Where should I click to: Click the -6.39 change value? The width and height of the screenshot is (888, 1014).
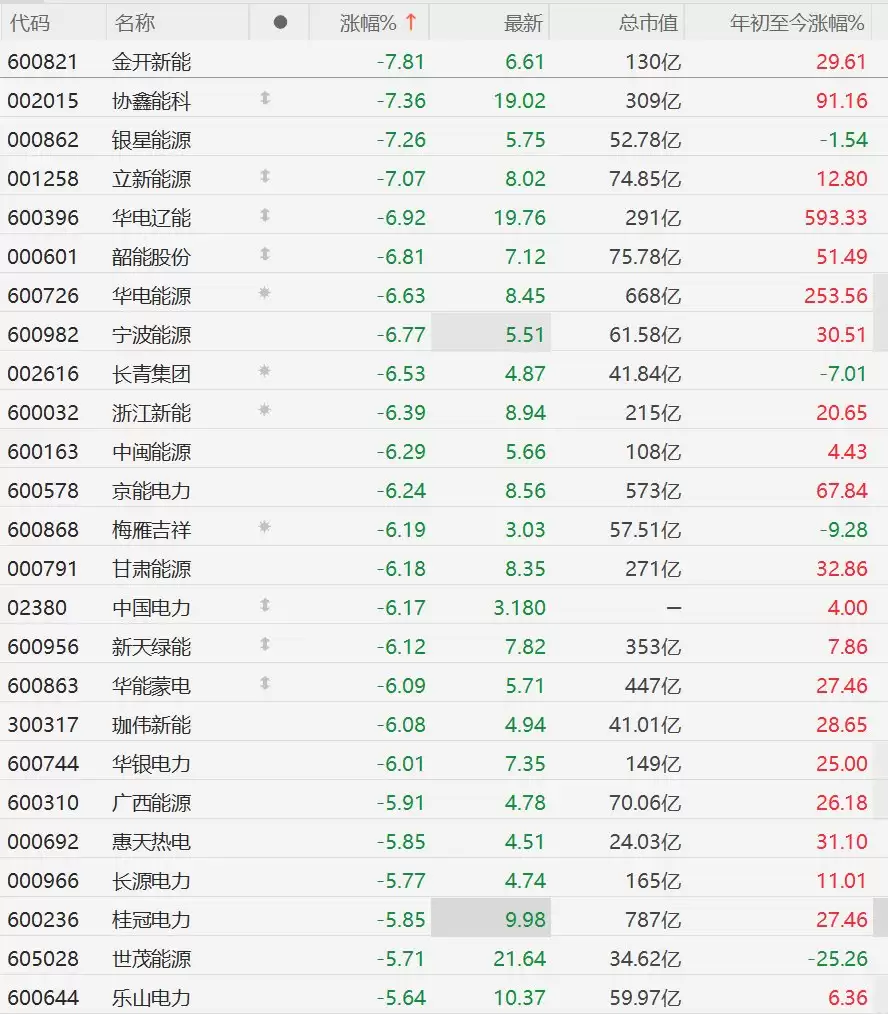tap(401, 413)
